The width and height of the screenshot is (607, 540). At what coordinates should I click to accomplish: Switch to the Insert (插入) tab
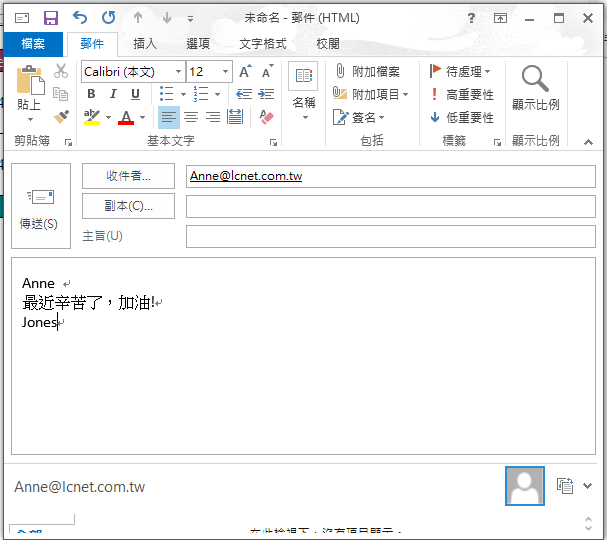pyautogui.click(x=145, y=44)
